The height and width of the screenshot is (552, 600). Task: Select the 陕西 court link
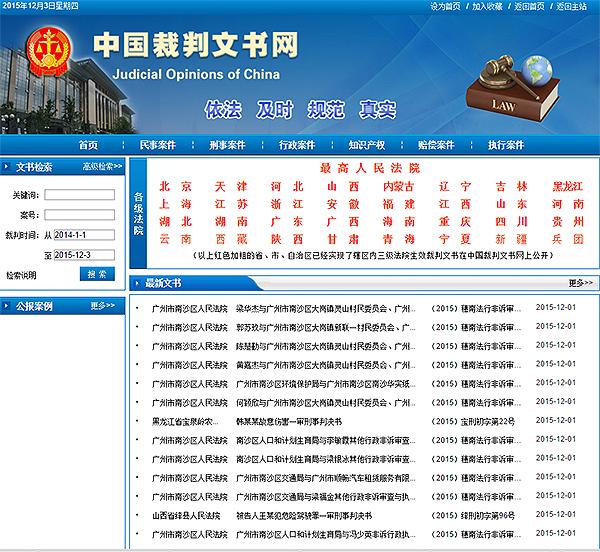287,239
